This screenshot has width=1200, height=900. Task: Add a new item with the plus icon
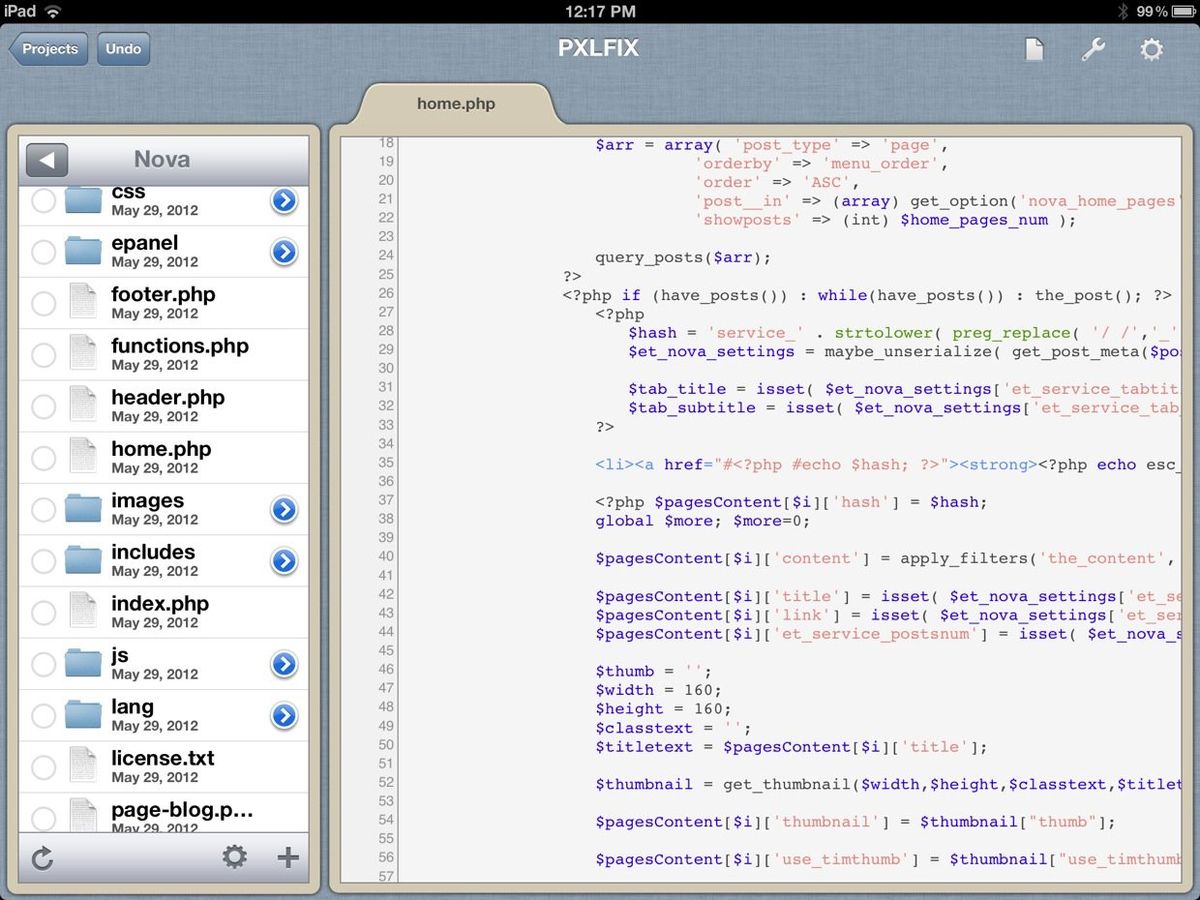tap(288, 857)
